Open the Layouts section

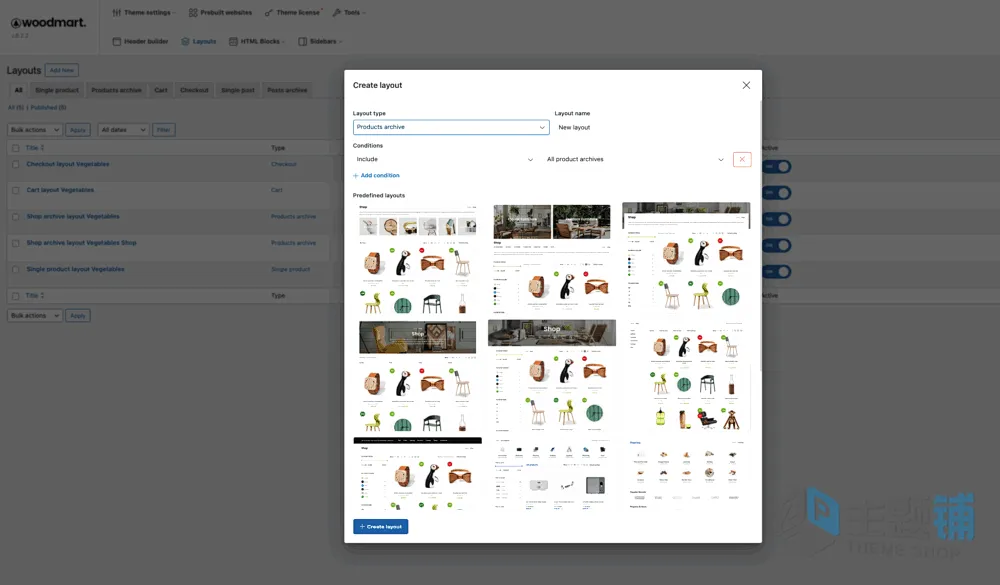tap(198, 41)
